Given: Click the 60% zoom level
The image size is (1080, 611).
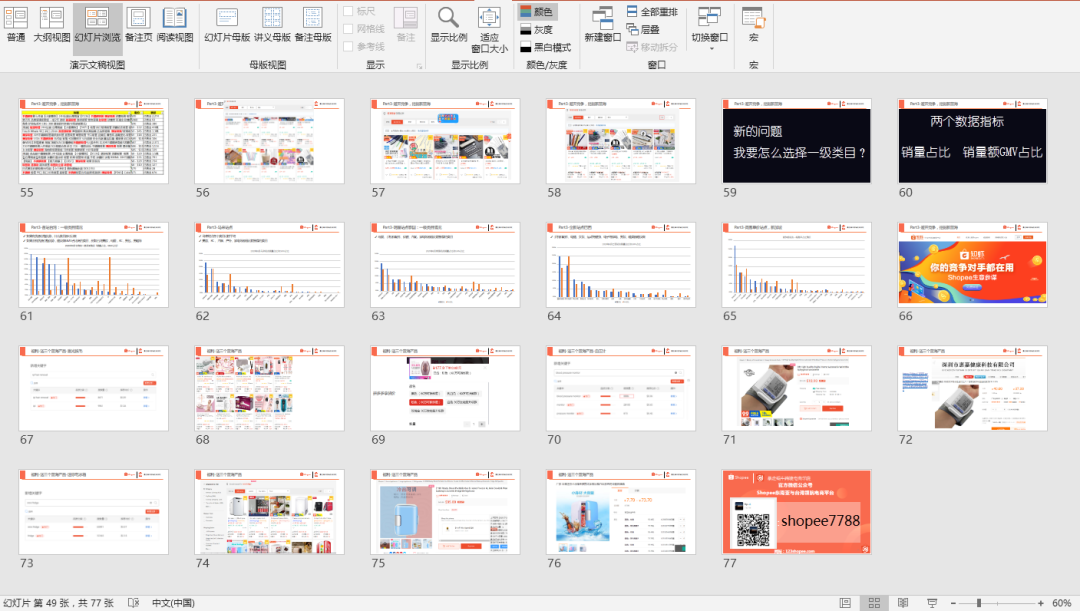Looking at the screenshot, I should 1061,603.
